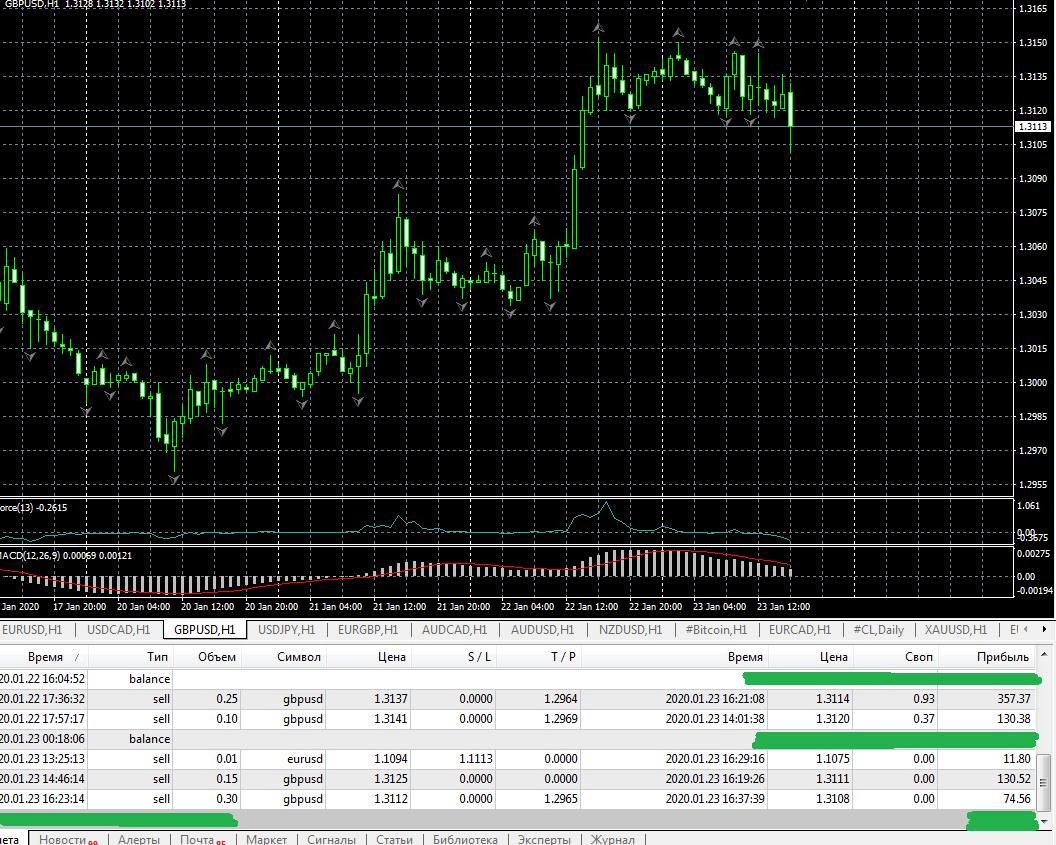Show the AUDCAD,H1 chart tab
Viewport: 1056px width, 845px height.
pyautogui.click(x=454, y=630)
